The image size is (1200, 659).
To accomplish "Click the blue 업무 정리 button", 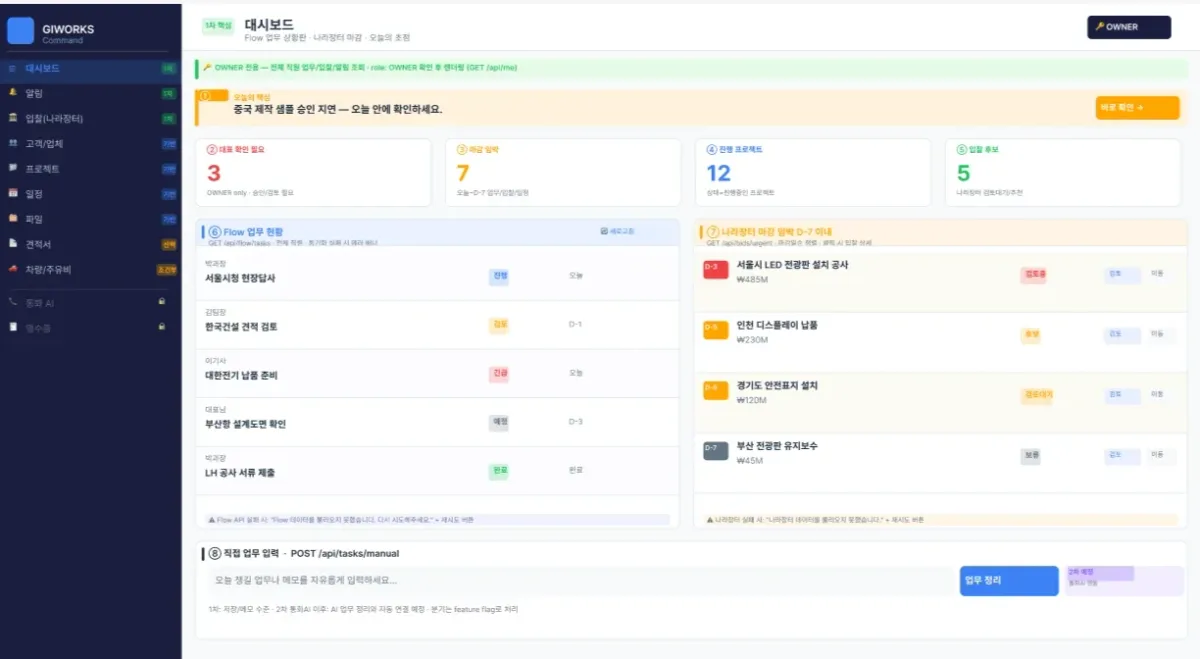I will pos(1008,581).
